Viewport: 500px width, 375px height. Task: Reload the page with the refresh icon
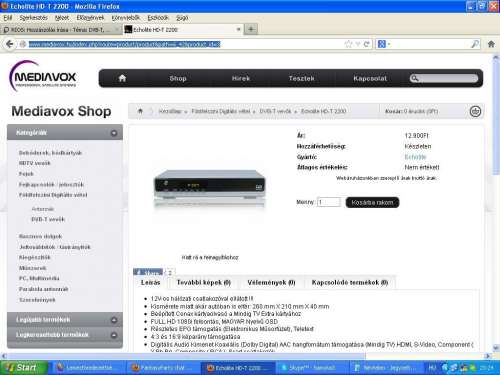click(366, 44)
